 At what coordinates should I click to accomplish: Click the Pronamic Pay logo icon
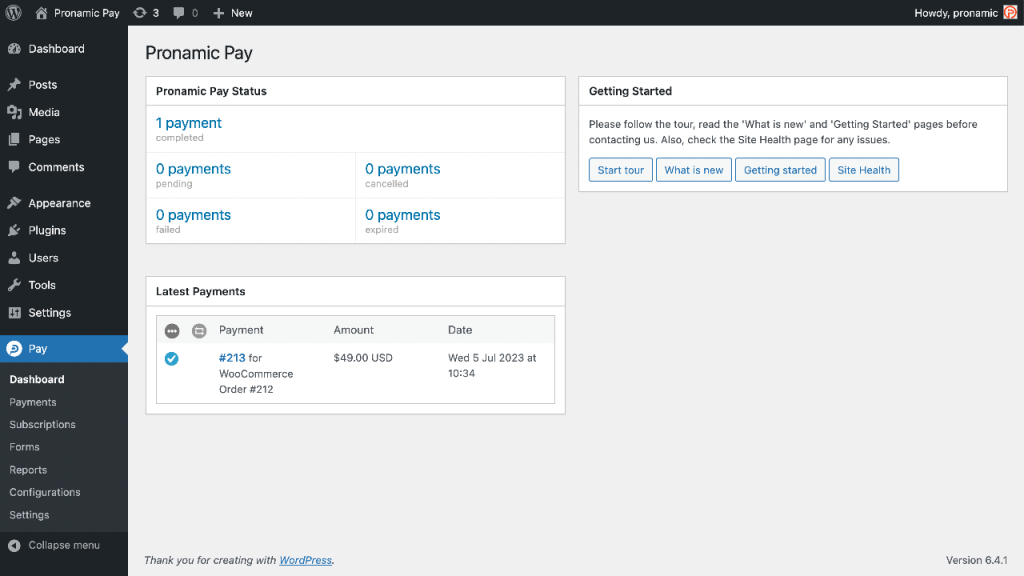click(14, 349)
